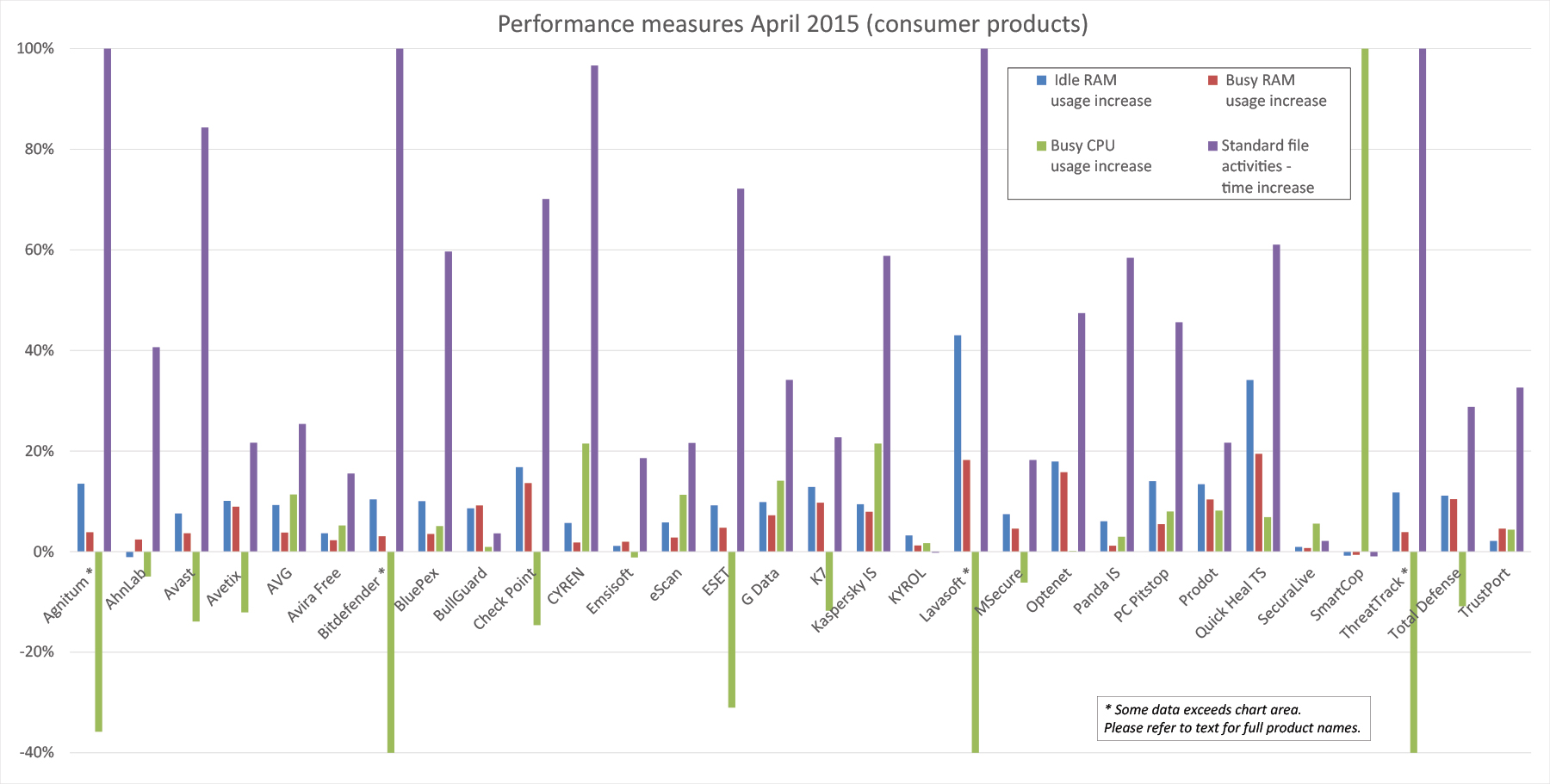Click the '40%' y-axis label
Image resolution: width=1550 pixels, height=784 pixels.
39,351
